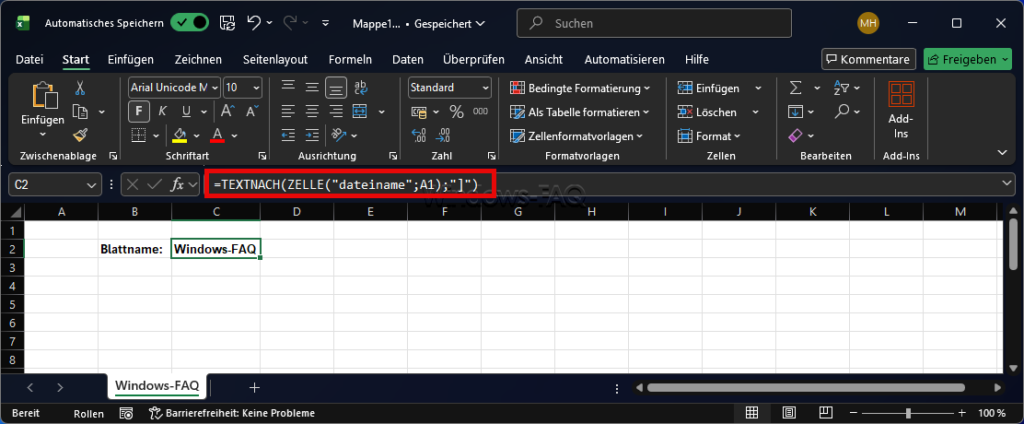Apply yellow fill color
1024x424 pixels.
click(x=180, y=135)
